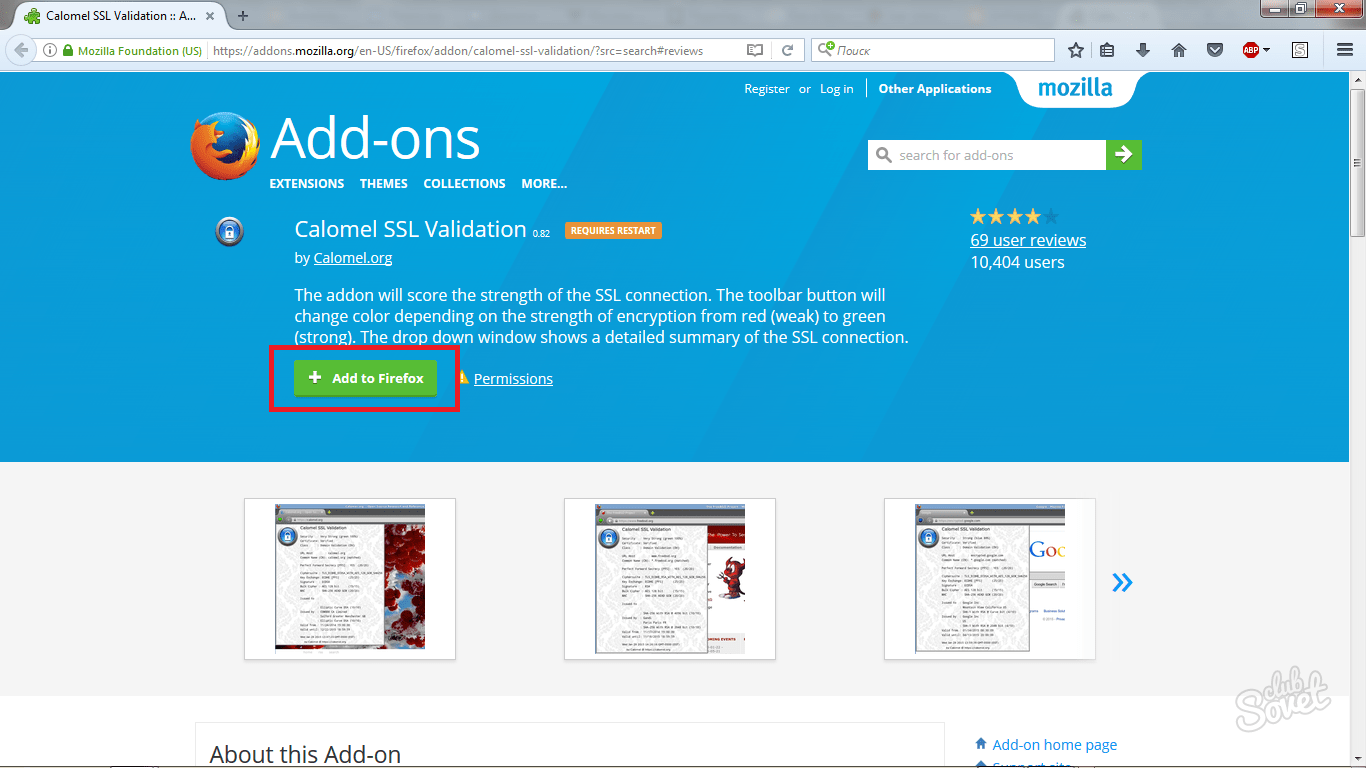The image size is (1366, 768).
Task: Open Adblock Plus dropdown arrow
Action: 1267,50
